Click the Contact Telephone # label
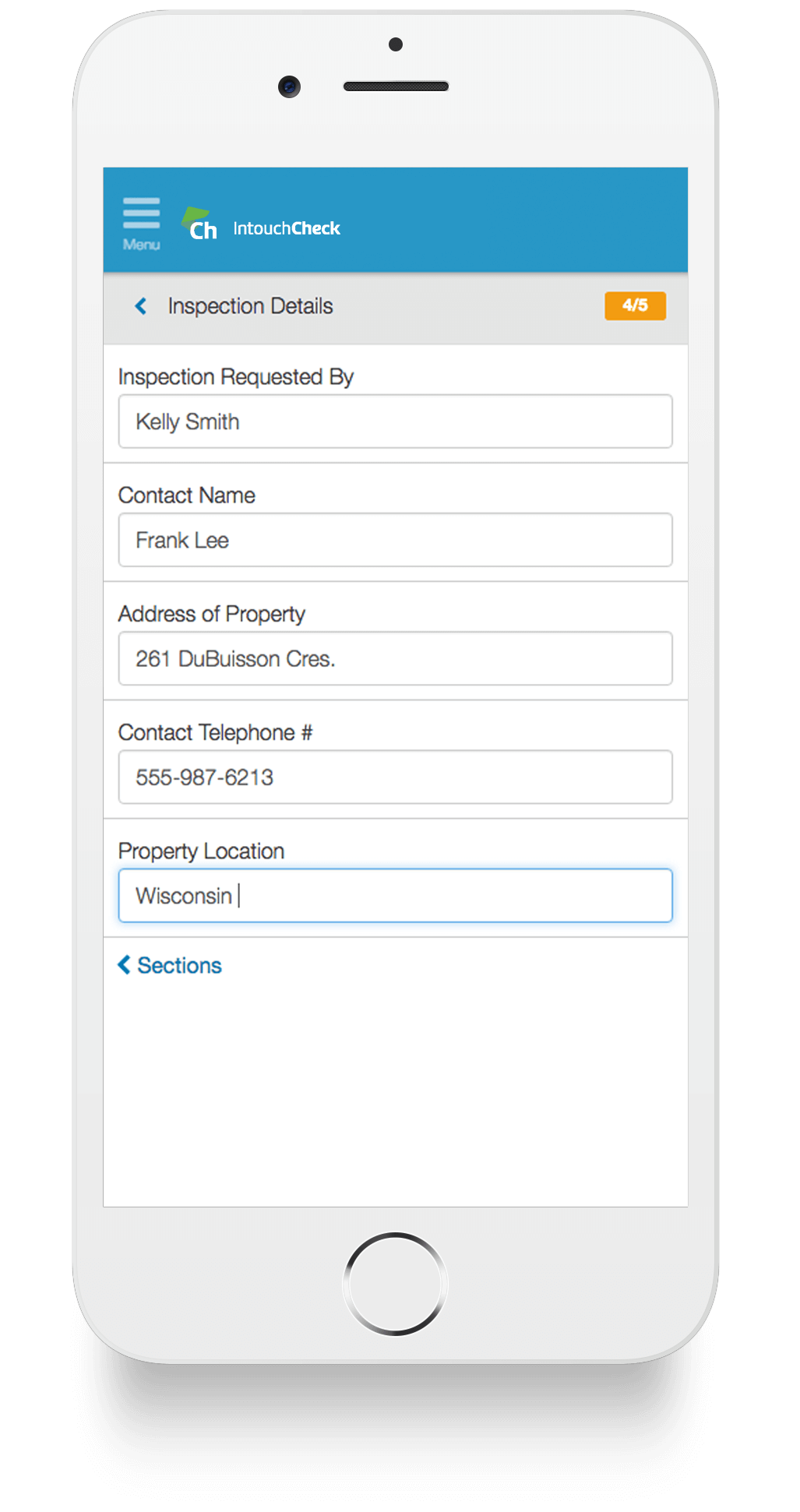The width and height of the screenshot is (800, 1512). 215,732
